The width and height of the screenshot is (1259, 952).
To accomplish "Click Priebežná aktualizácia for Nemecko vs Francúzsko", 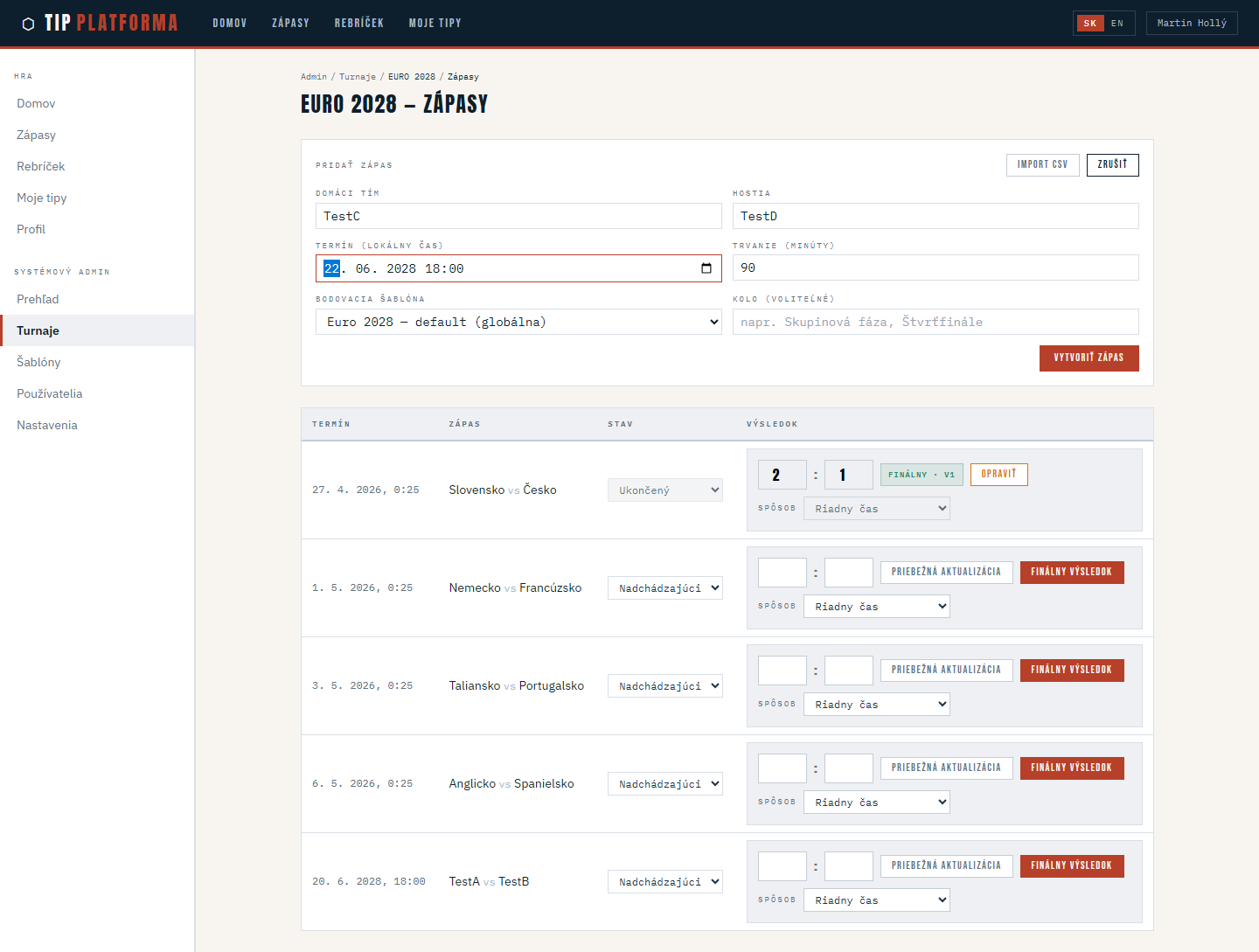I will click(x=946, y=572).
